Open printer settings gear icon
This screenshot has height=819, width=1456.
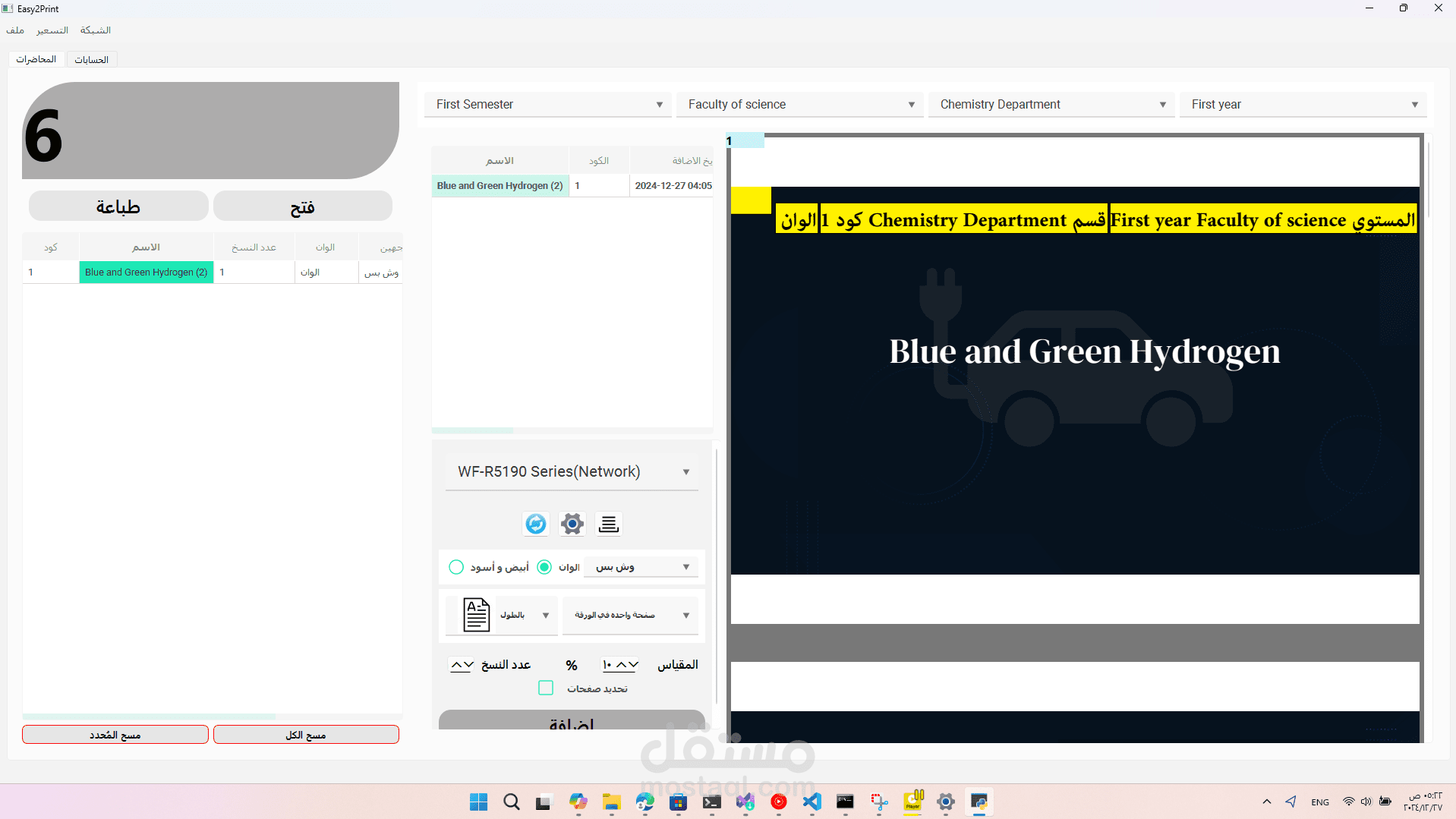tap(572, 524)
